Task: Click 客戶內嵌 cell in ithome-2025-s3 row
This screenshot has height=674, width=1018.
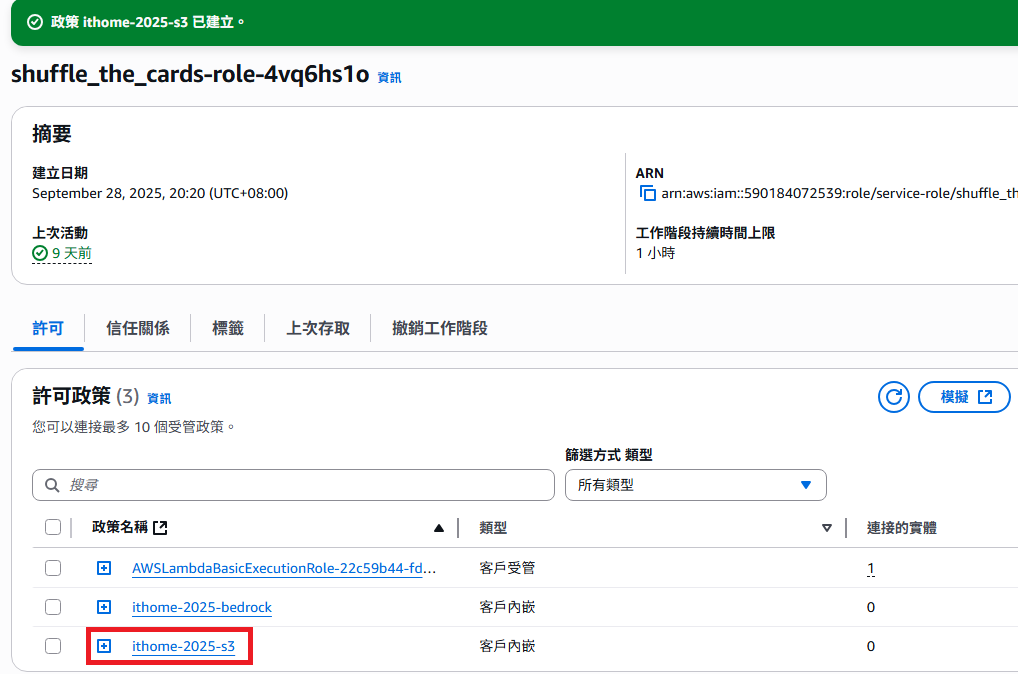Action: pyautogui.click(x=507, y=646)
